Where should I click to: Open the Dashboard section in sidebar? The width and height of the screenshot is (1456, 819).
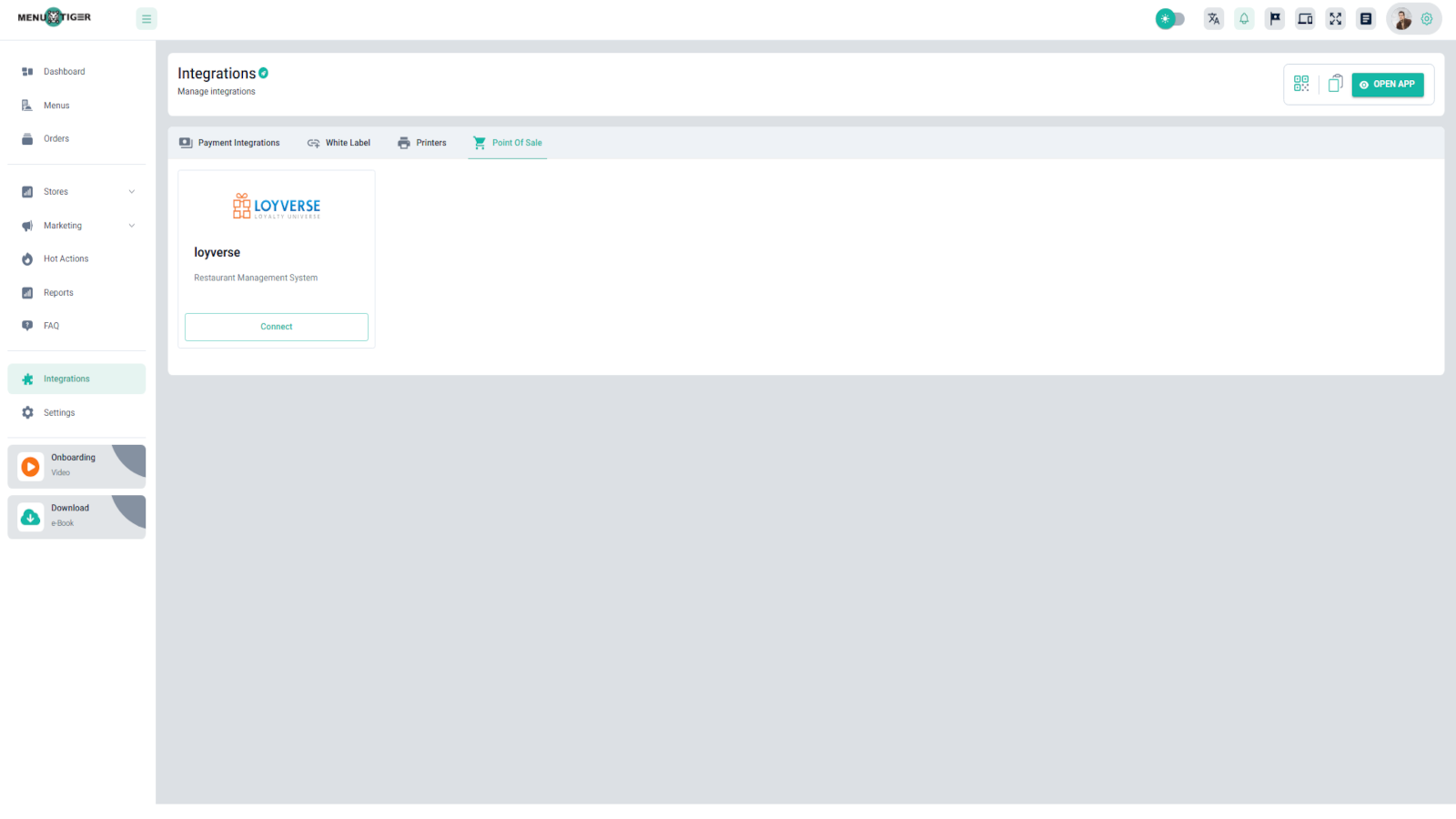(x=64, y=71)
